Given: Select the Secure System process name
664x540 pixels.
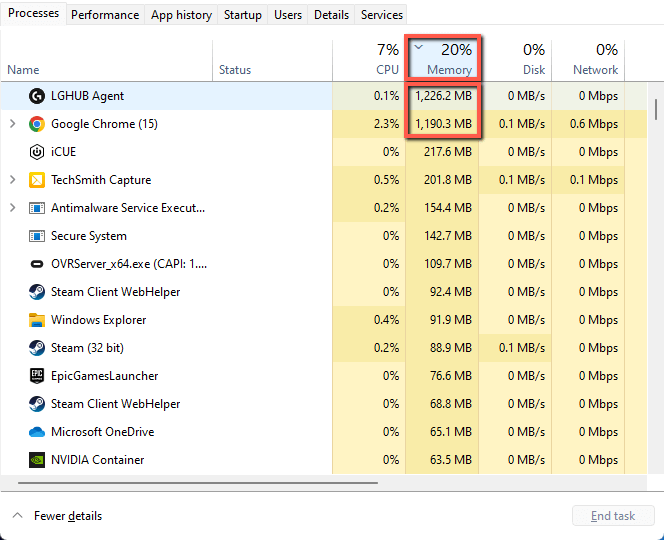Looking at the screenshot, I should click(89, 236).
